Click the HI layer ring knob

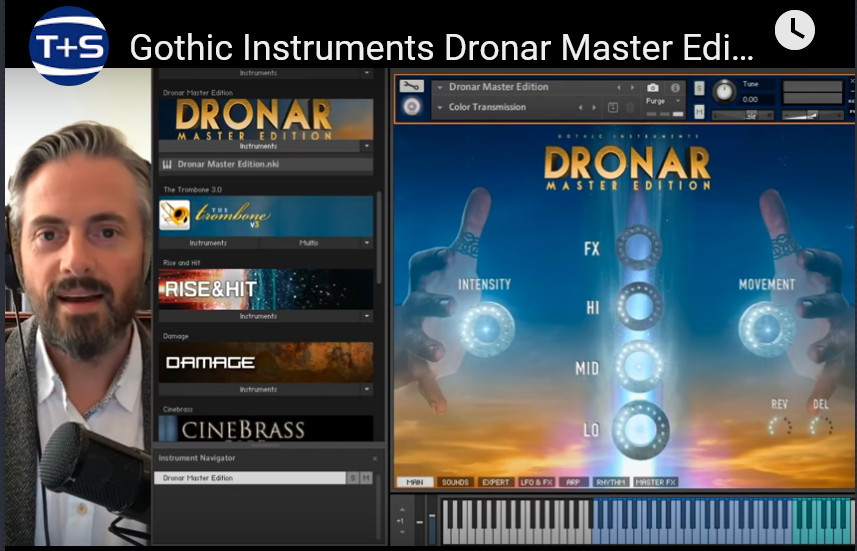coord(639,306)
